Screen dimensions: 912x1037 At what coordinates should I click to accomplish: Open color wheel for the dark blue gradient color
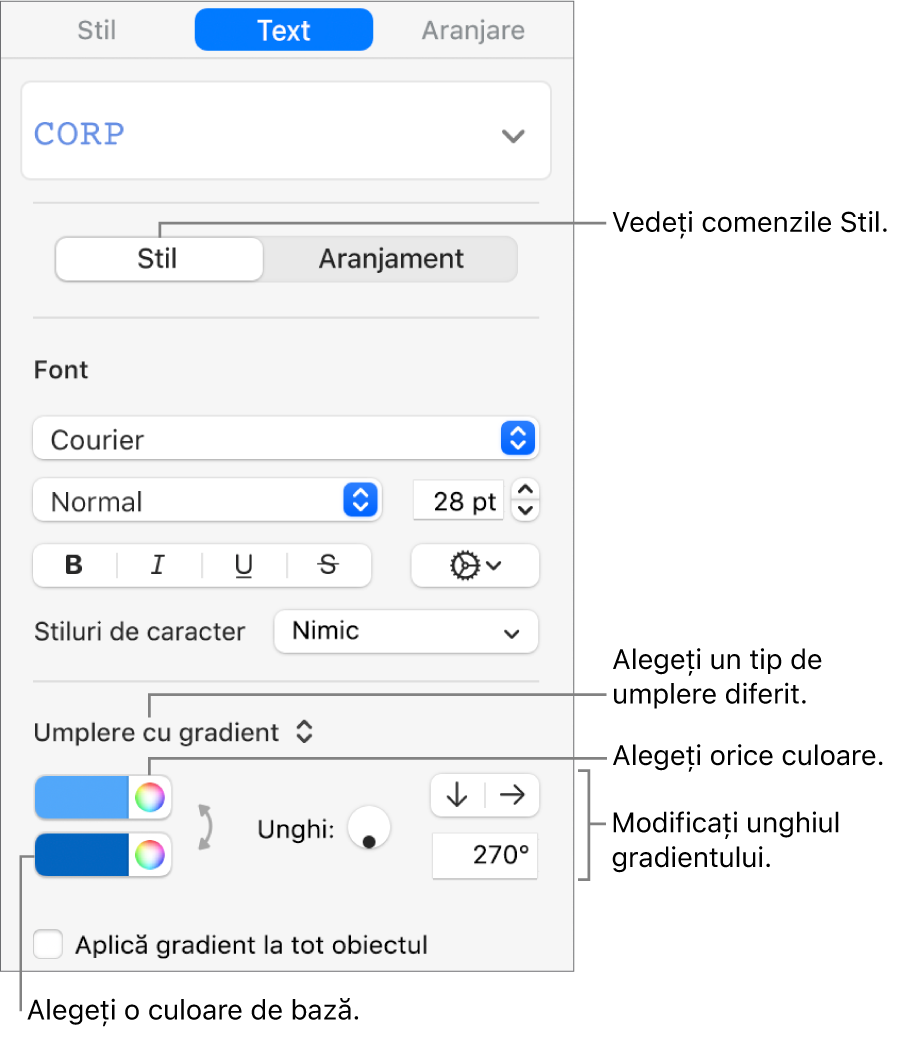coord(149,854)
